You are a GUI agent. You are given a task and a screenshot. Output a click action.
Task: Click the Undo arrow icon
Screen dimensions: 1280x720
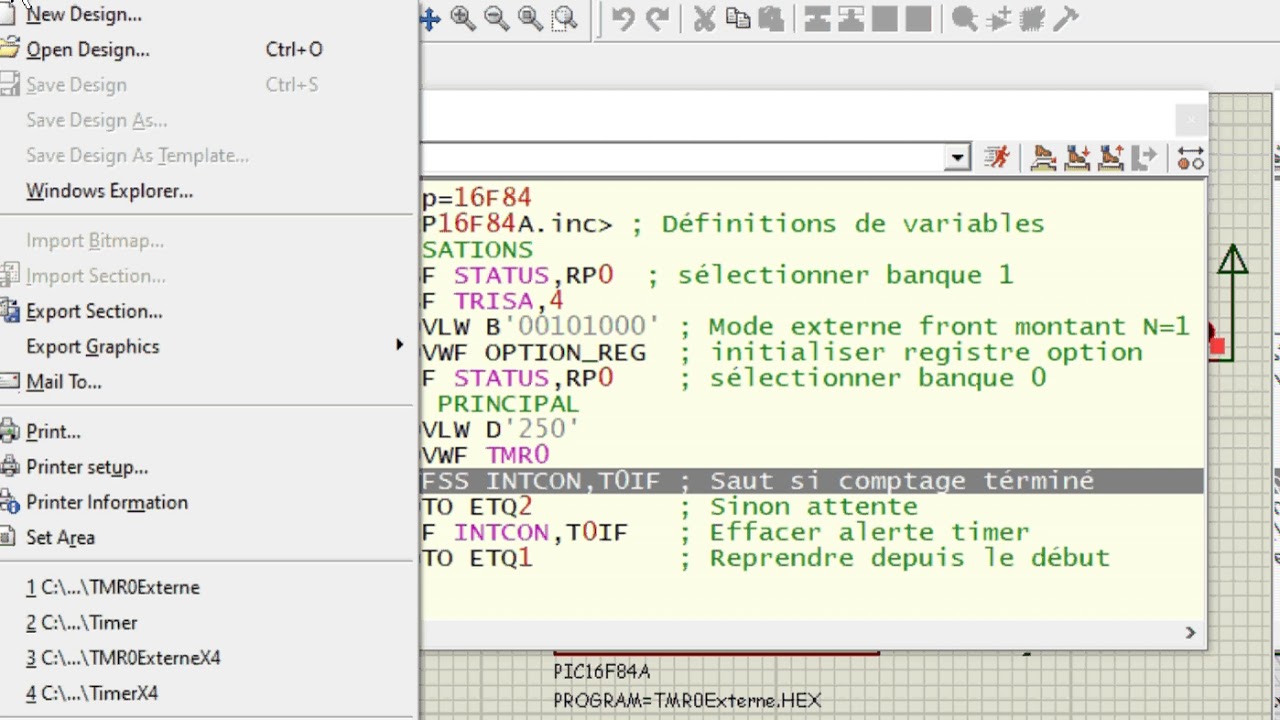(623, 18)
